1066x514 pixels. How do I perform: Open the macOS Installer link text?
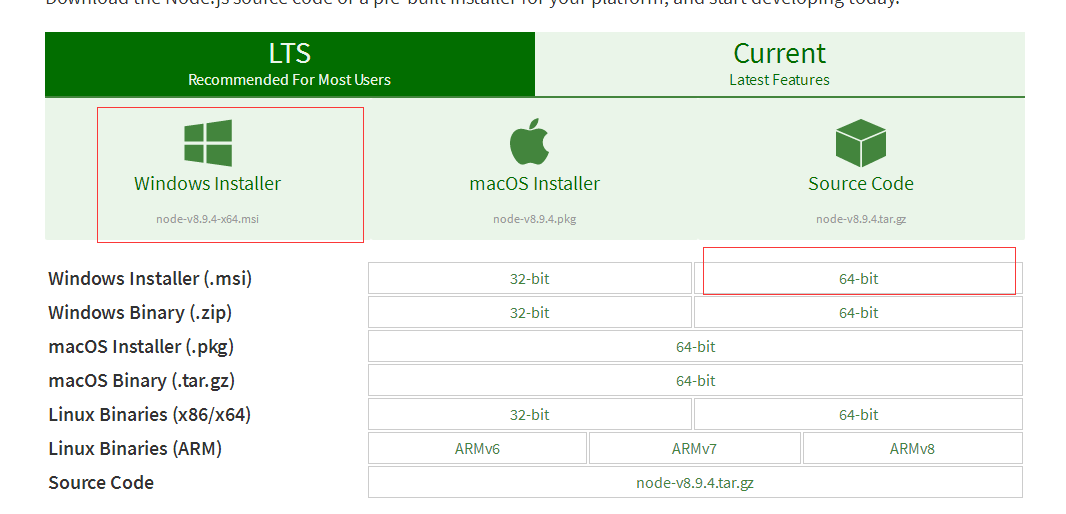tap(534, 184)
